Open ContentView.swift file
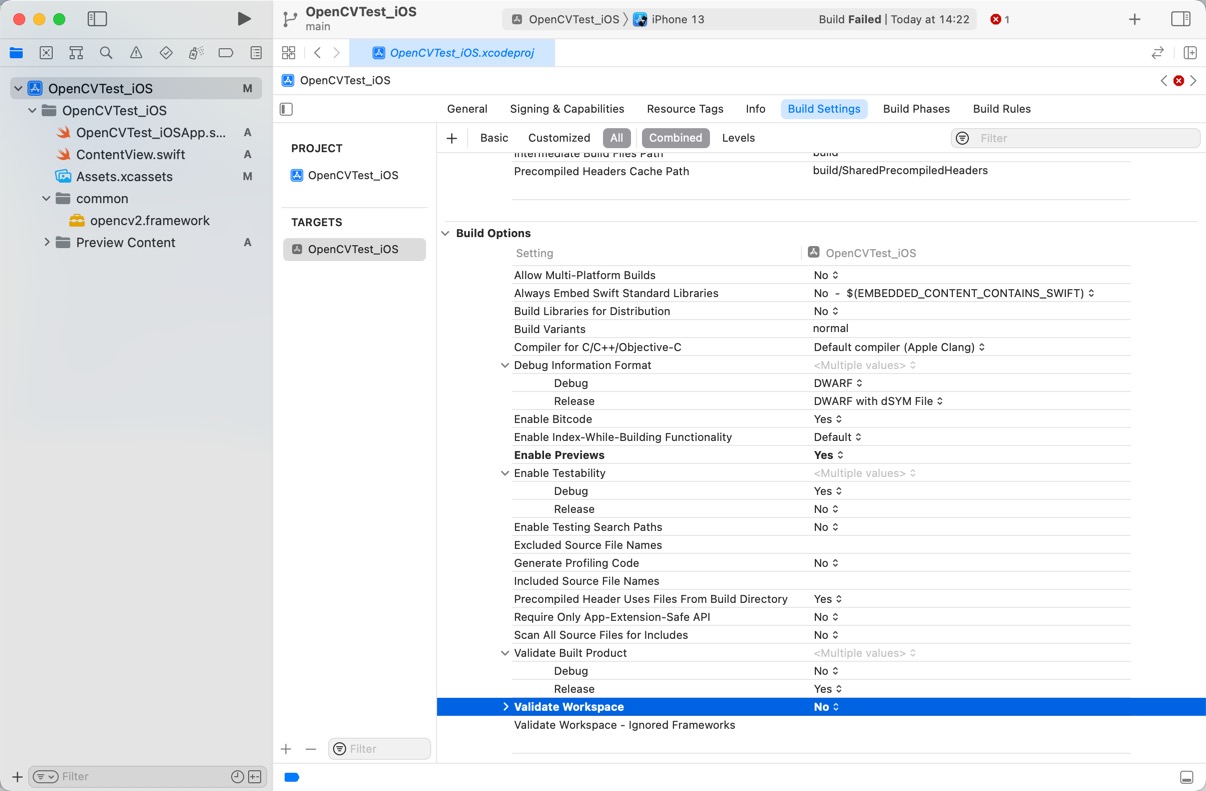This screenshot has height=791, width=1206. [131, 154]
